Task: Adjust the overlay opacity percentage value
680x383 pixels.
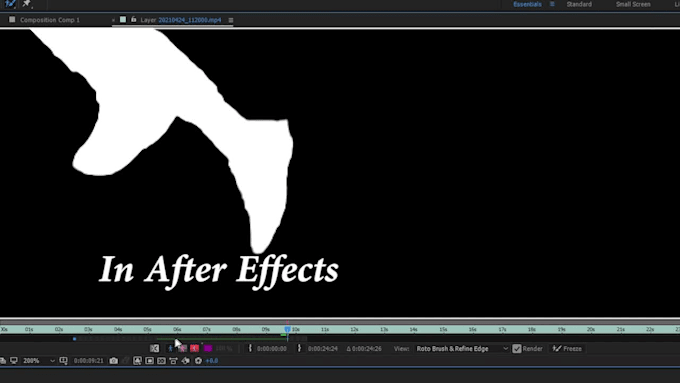Action: click(x=224, y=349)
